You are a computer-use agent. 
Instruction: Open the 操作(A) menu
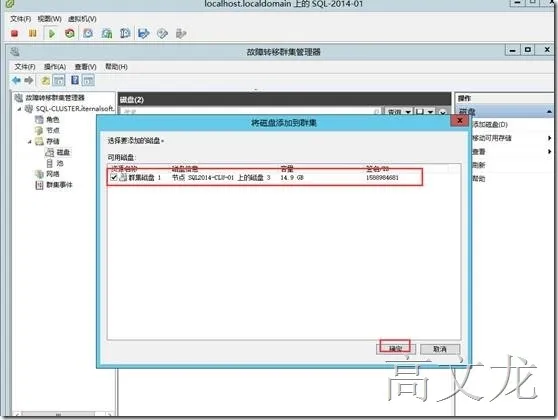point(55,67)
